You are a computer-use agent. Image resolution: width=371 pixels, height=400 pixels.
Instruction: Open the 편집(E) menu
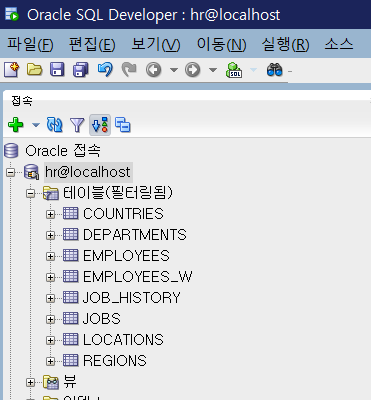(x=92, y=44)
